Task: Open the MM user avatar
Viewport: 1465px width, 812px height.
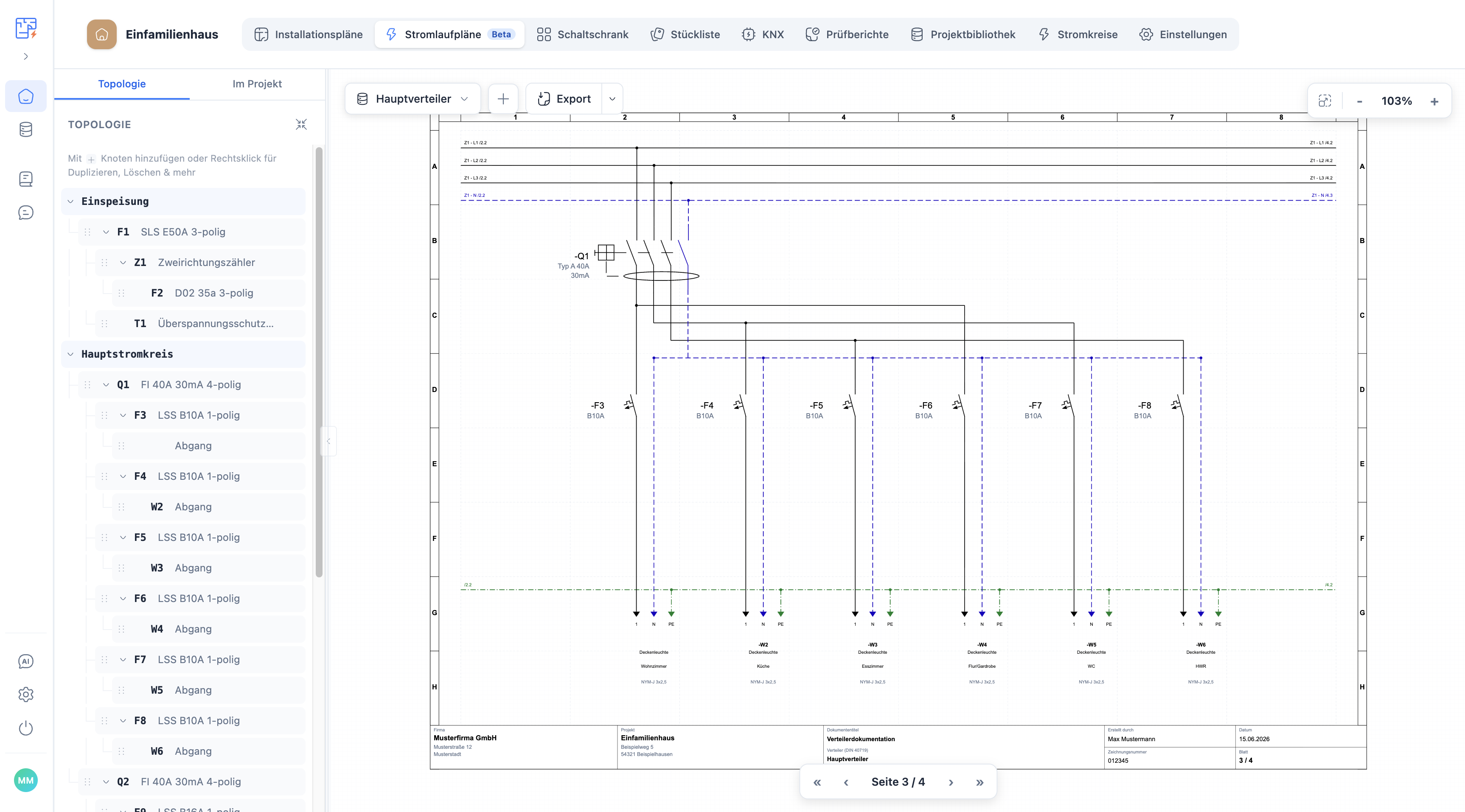Action: pyautogui.click(x=25, y=780)
